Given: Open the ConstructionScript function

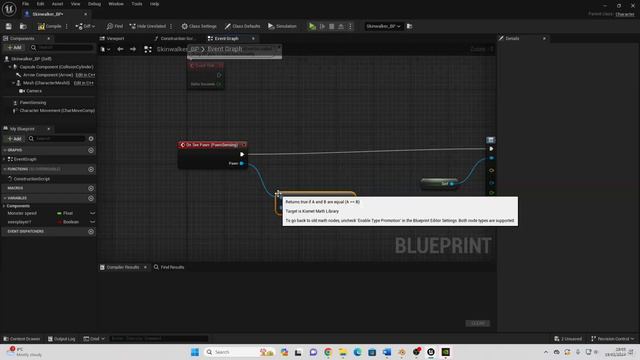Looking at the screenshot, I should pyautogui.click(x=31, y=179).
